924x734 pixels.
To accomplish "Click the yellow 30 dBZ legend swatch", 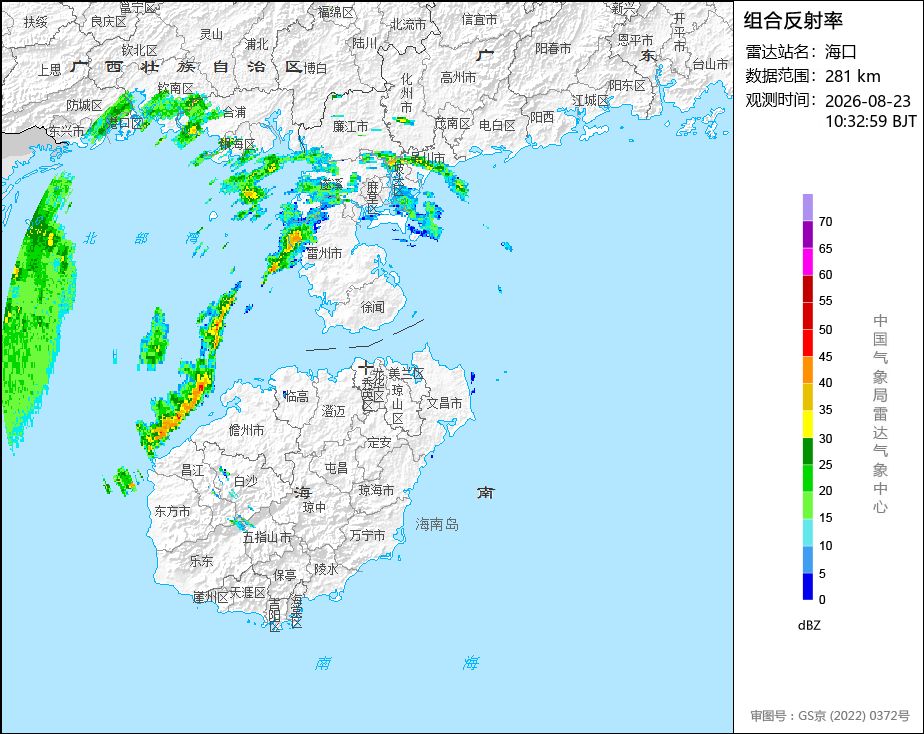I will coord(807,424).
